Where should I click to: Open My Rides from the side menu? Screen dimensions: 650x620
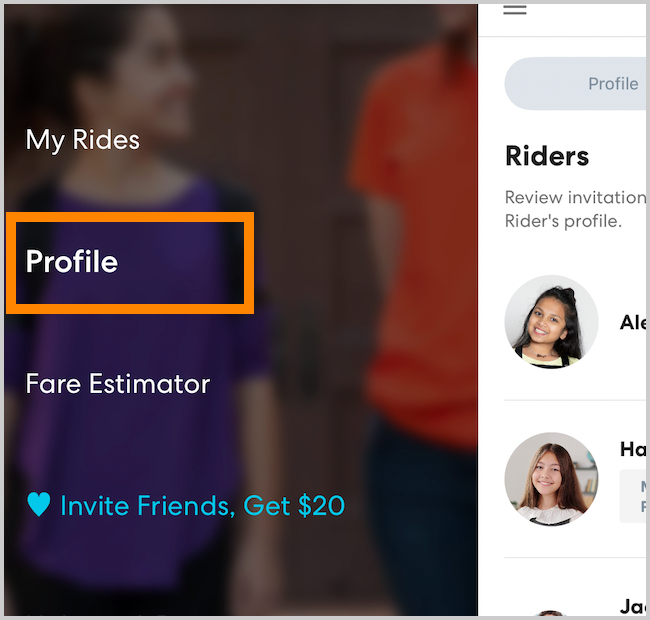pyautogui.click(x=83, y=140)
